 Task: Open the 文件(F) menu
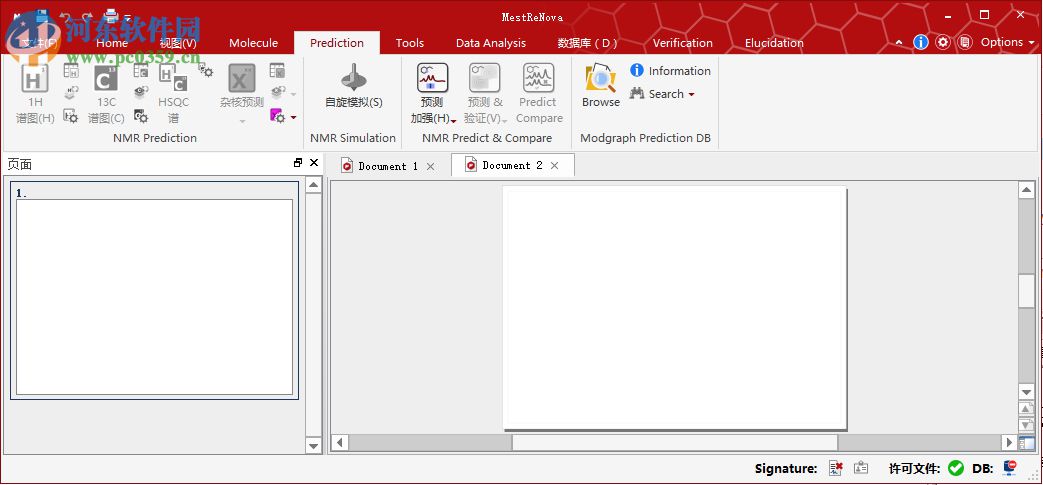(x=39, y=43)
